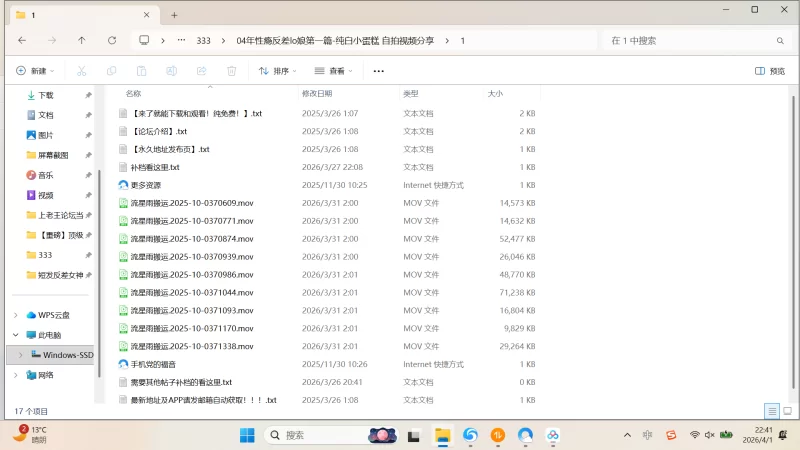800x450 pixels.
Task: Go up one folder level
Action: [82, 40]
